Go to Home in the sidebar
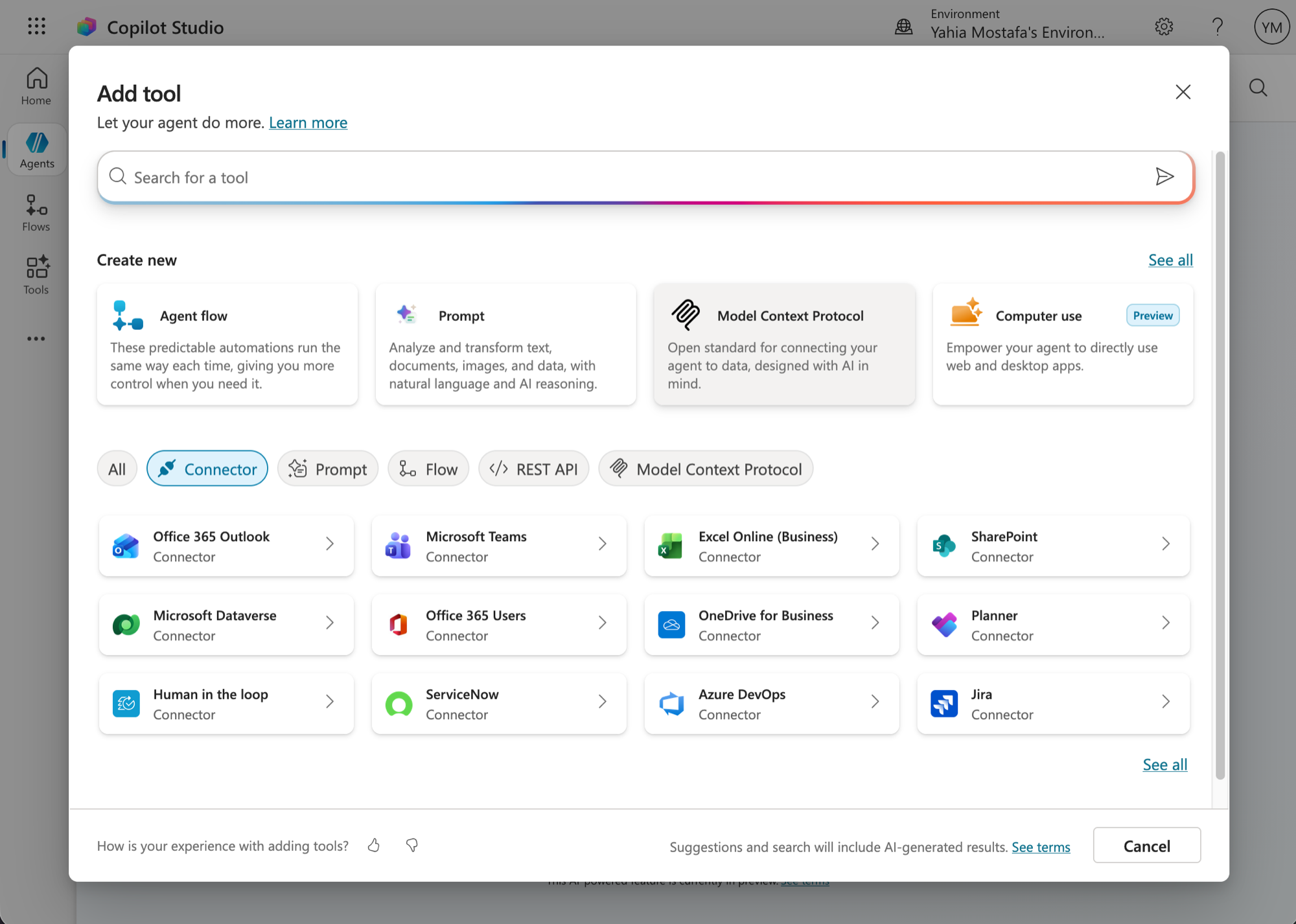 click(36, 86)
